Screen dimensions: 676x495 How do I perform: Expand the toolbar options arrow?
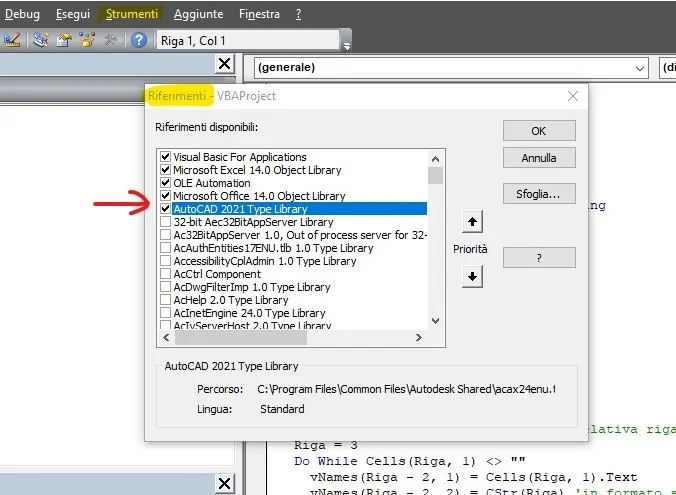coord(347,43)
